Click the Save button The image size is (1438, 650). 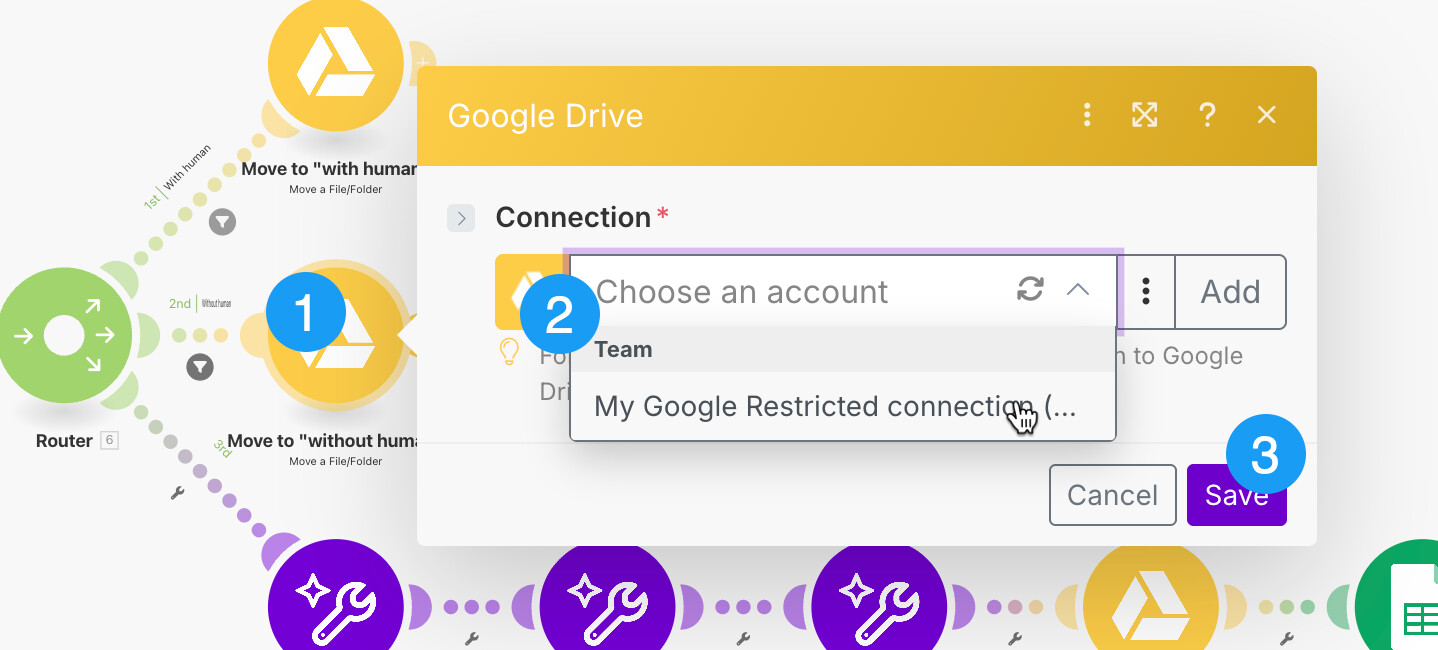1236,496
